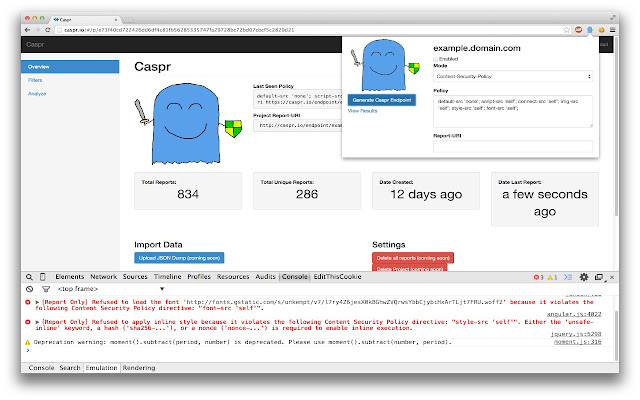Click the Total Reports 834 card

[x=188, y=191]
